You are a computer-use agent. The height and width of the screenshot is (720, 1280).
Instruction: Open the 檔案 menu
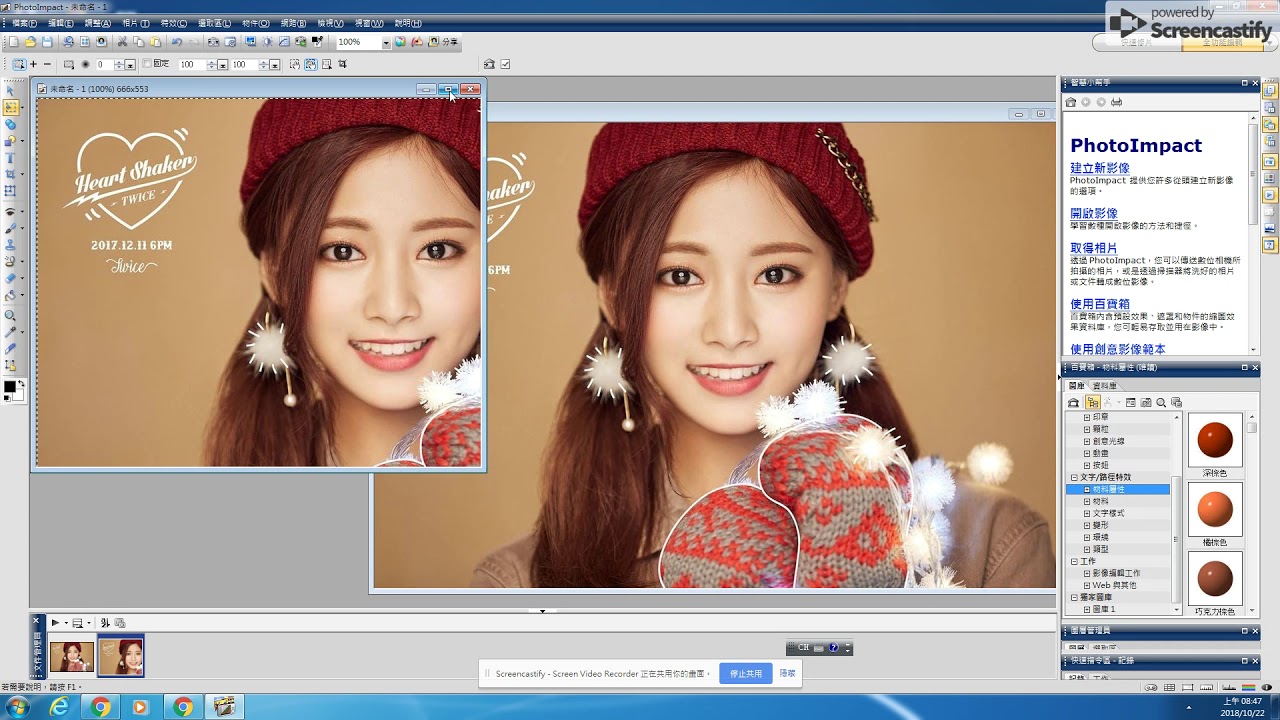(x=25, y=23)
